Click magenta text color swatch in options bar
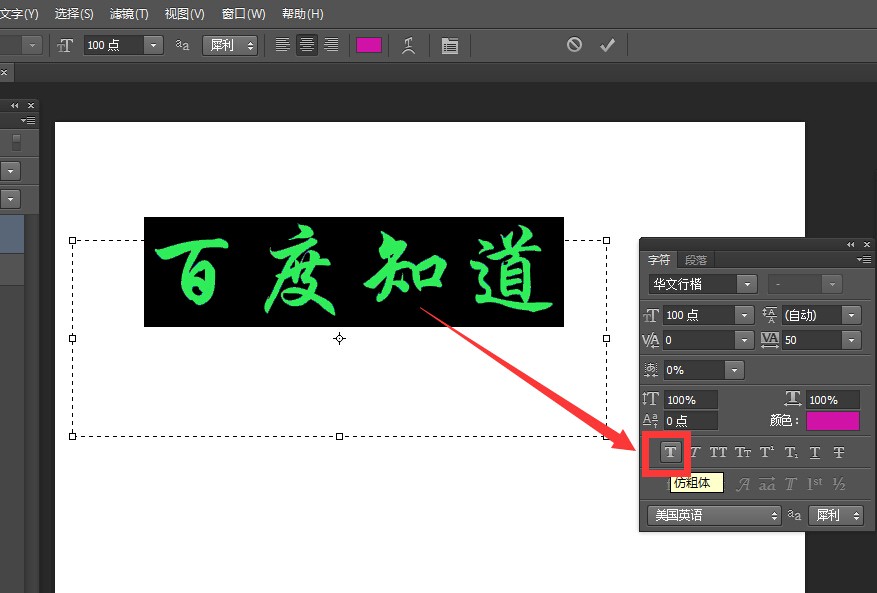 pyautogui.click(x=369, y=45)
